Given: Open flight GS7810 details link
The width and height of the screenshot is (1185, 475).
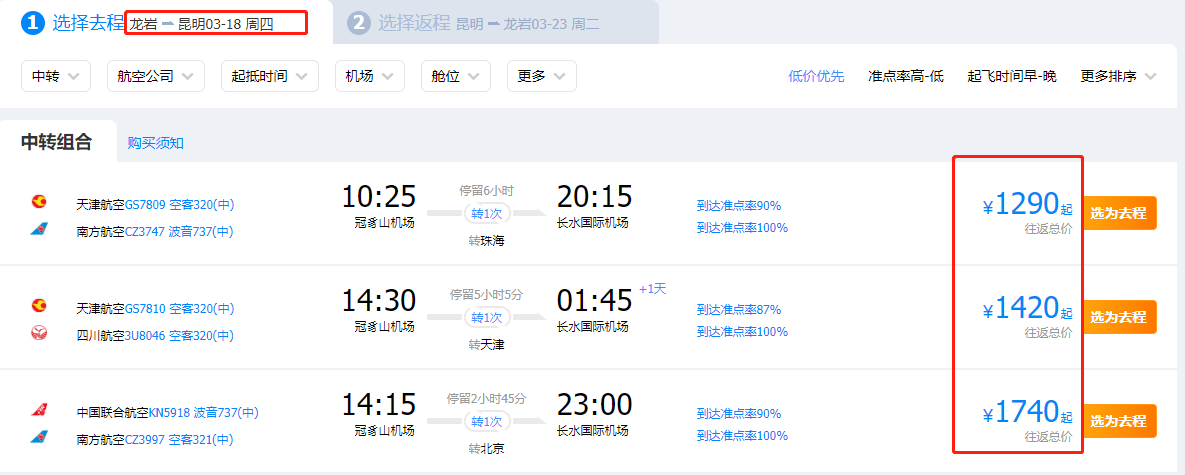Looking at the screenshot, I should (x=179, y=309).
